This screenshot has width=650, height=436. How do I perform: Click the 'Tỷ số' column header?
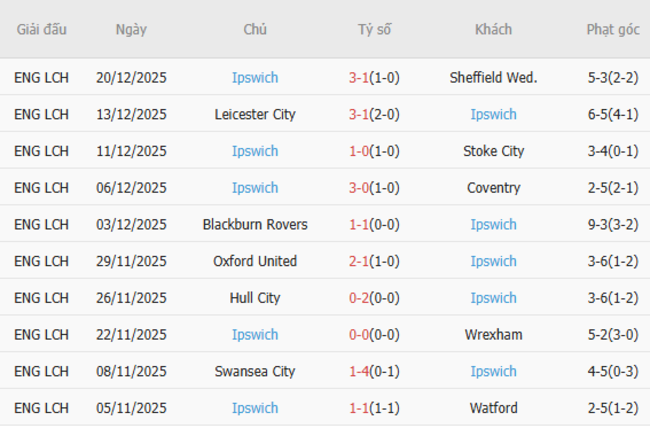[x=375, y=29]
